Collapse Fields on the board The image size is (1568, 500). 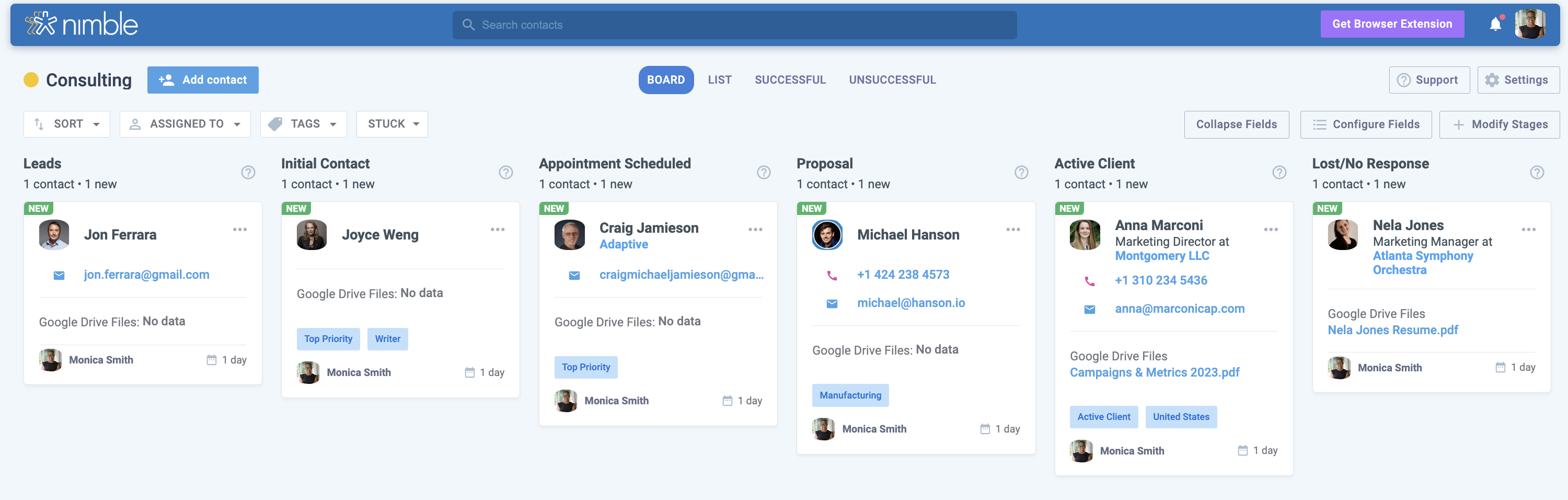1236,124
